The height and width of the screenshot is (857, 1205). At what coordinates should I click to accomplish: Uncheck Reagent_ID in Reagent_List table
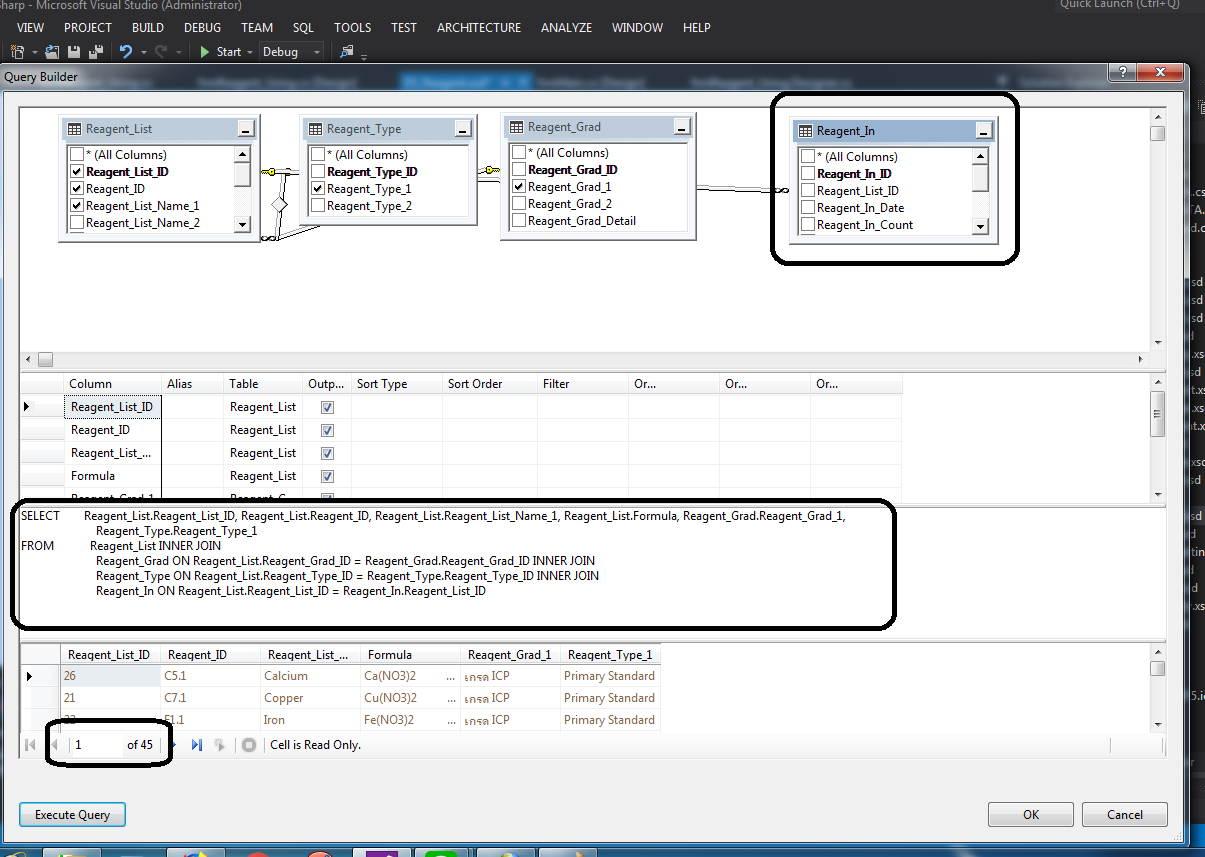[77, 189]
